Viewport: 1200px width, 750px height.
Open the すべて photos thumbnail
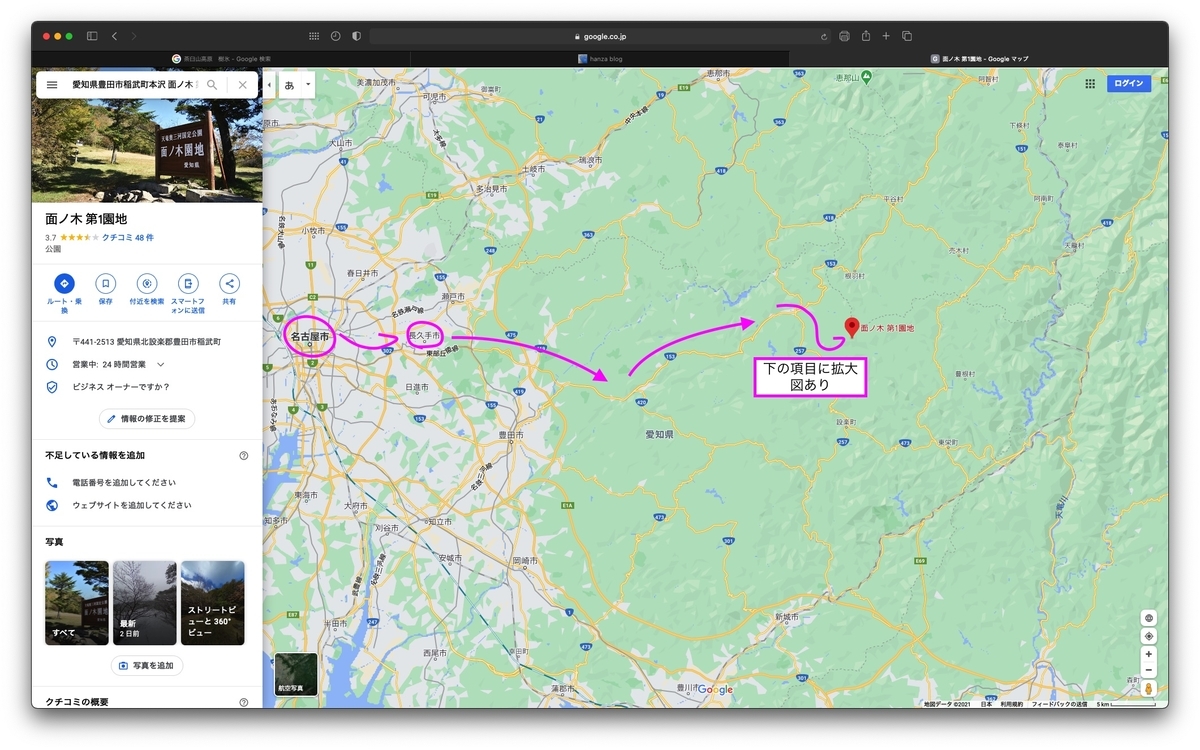77,603
